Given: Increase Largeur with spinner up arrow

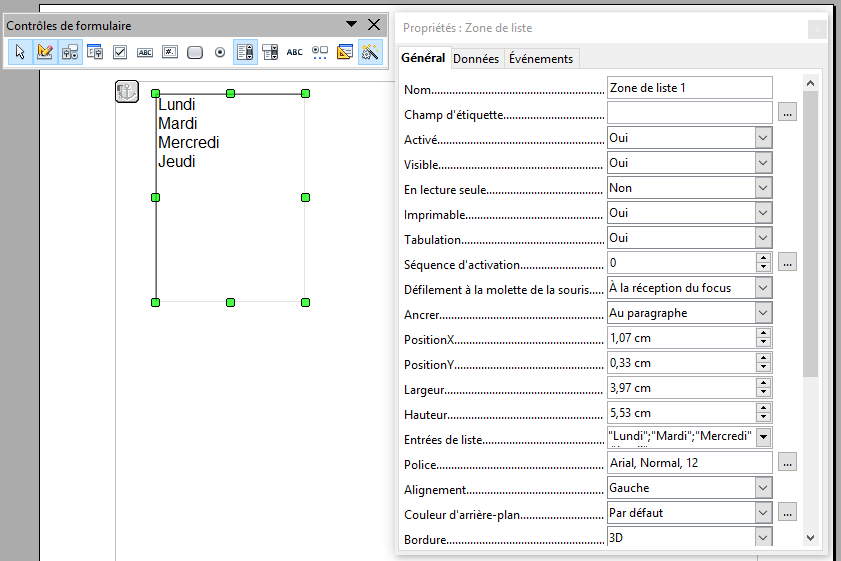Looking at the screenshot, I should click(x=763, y=383).
